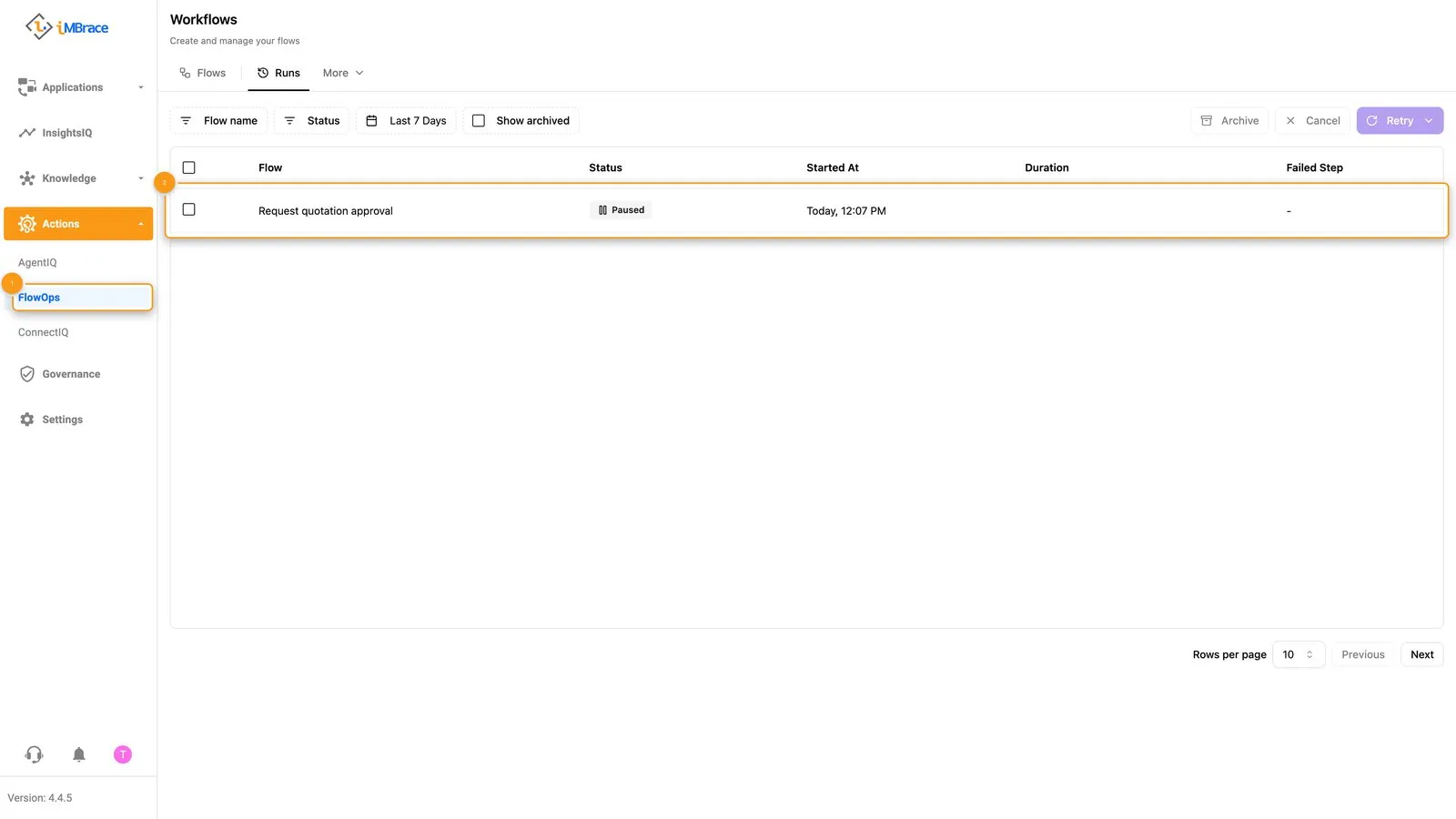This screenshot has height=819, width=1456.
Task: Go to the Previous page
Action: 1362,654
